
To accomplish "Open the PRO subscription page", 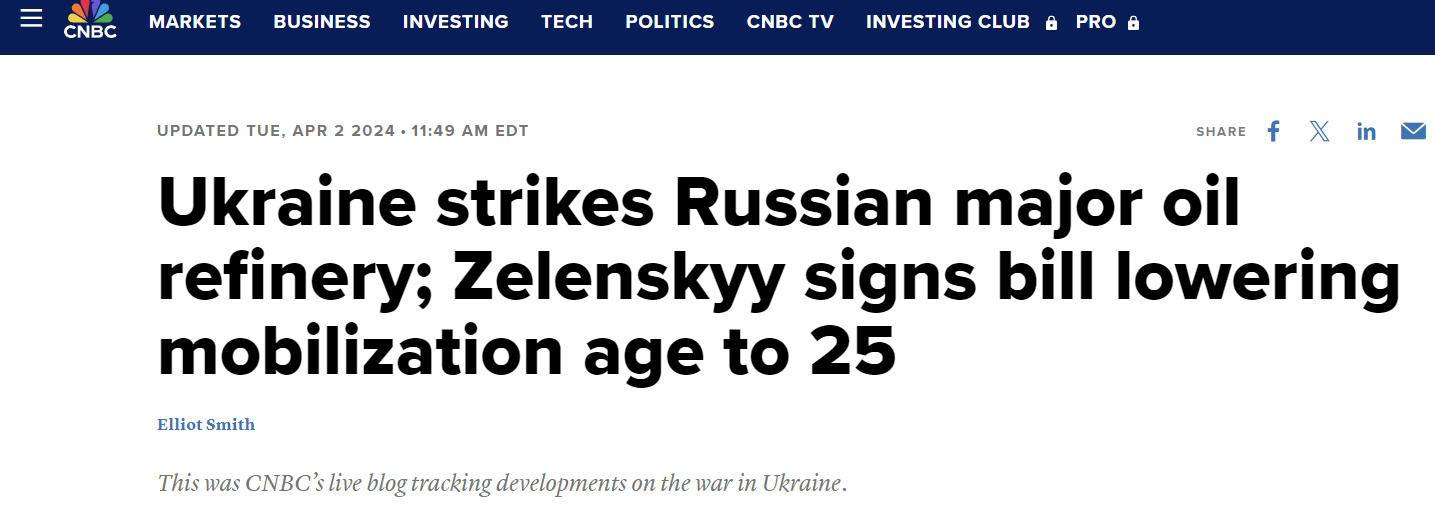I will [x=1096, y=21].
